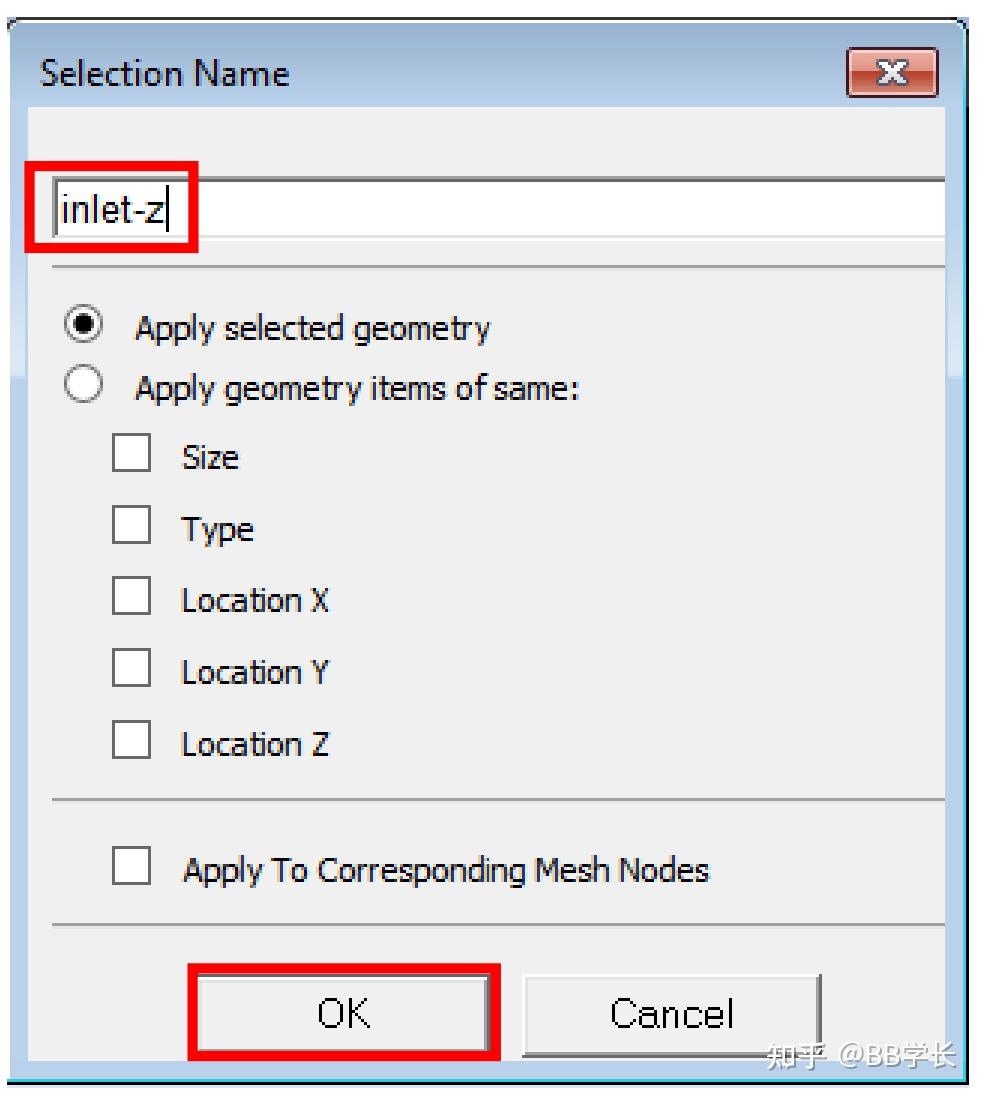The image size is (982, 1096).
Task: Close the Selection Name dialog
Action: [891, 74]
